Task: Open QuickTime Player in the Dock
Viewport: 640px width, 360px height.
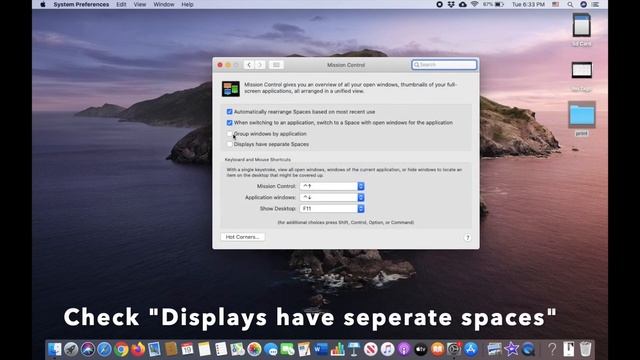Action: [x=528, y=349]
